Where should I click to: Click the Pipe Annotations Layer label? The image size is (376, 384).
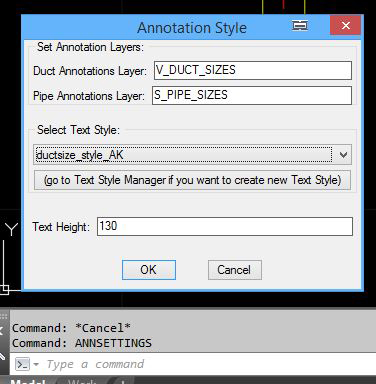pos(89,96)
